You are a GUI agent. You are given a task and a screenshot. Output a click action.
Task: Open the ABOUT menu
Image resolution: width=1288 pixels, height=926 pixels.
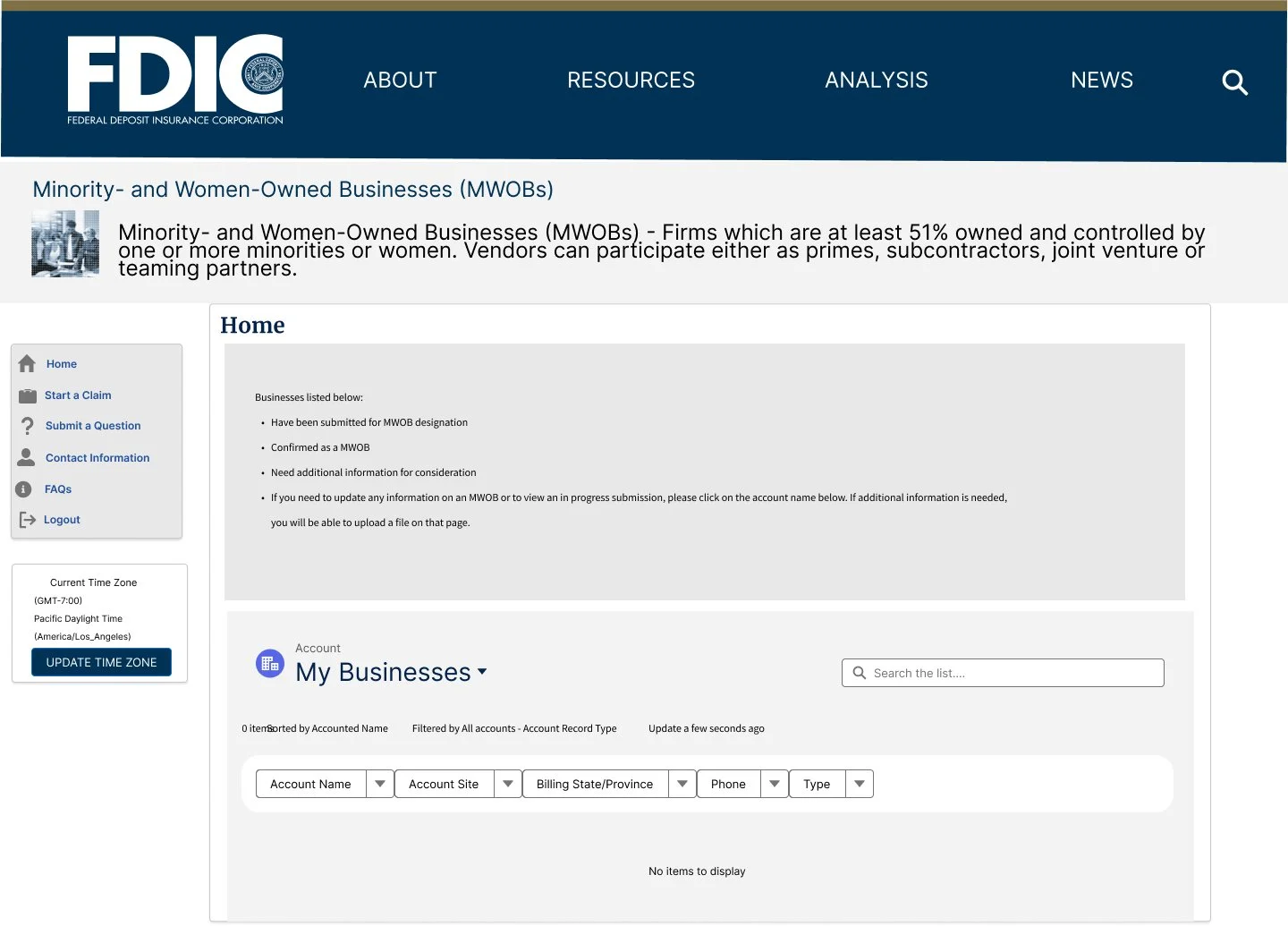(400, 81)
